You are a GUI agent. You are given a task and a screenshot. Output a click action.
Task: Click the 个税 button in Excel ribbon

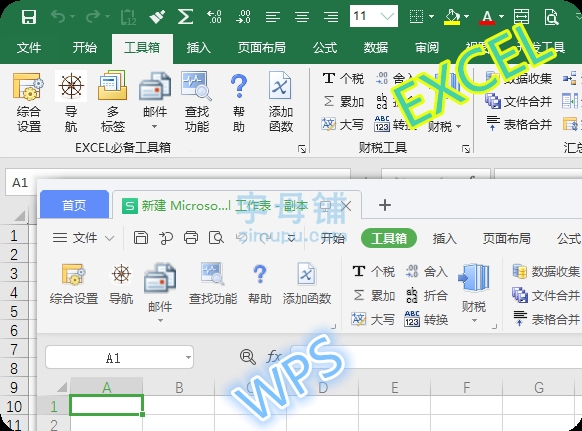coord(343,79)
